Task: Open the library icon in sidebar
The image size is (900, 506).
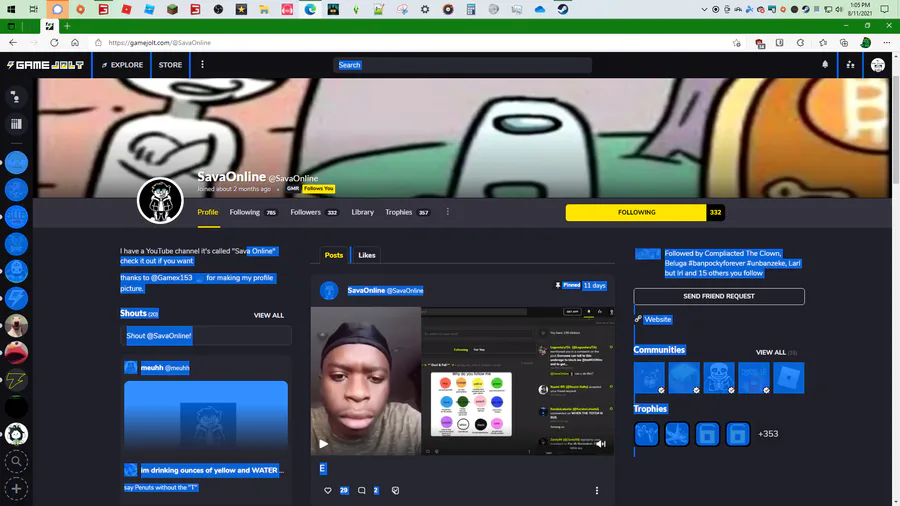Action: point(16,124)
